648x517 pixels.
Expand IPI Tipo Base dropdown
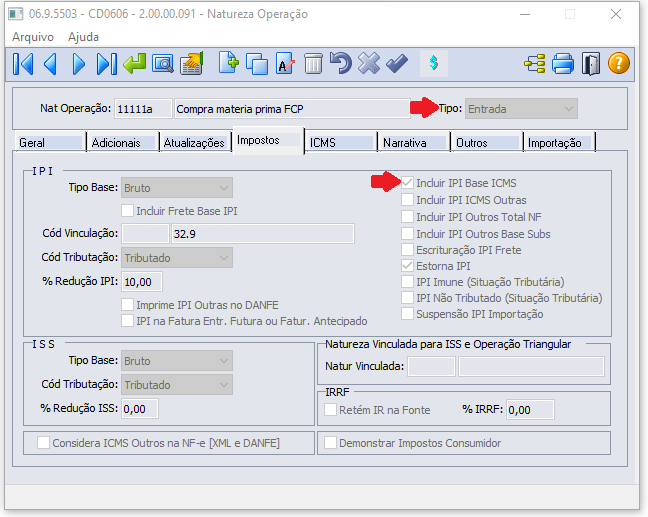click(176, 188)
